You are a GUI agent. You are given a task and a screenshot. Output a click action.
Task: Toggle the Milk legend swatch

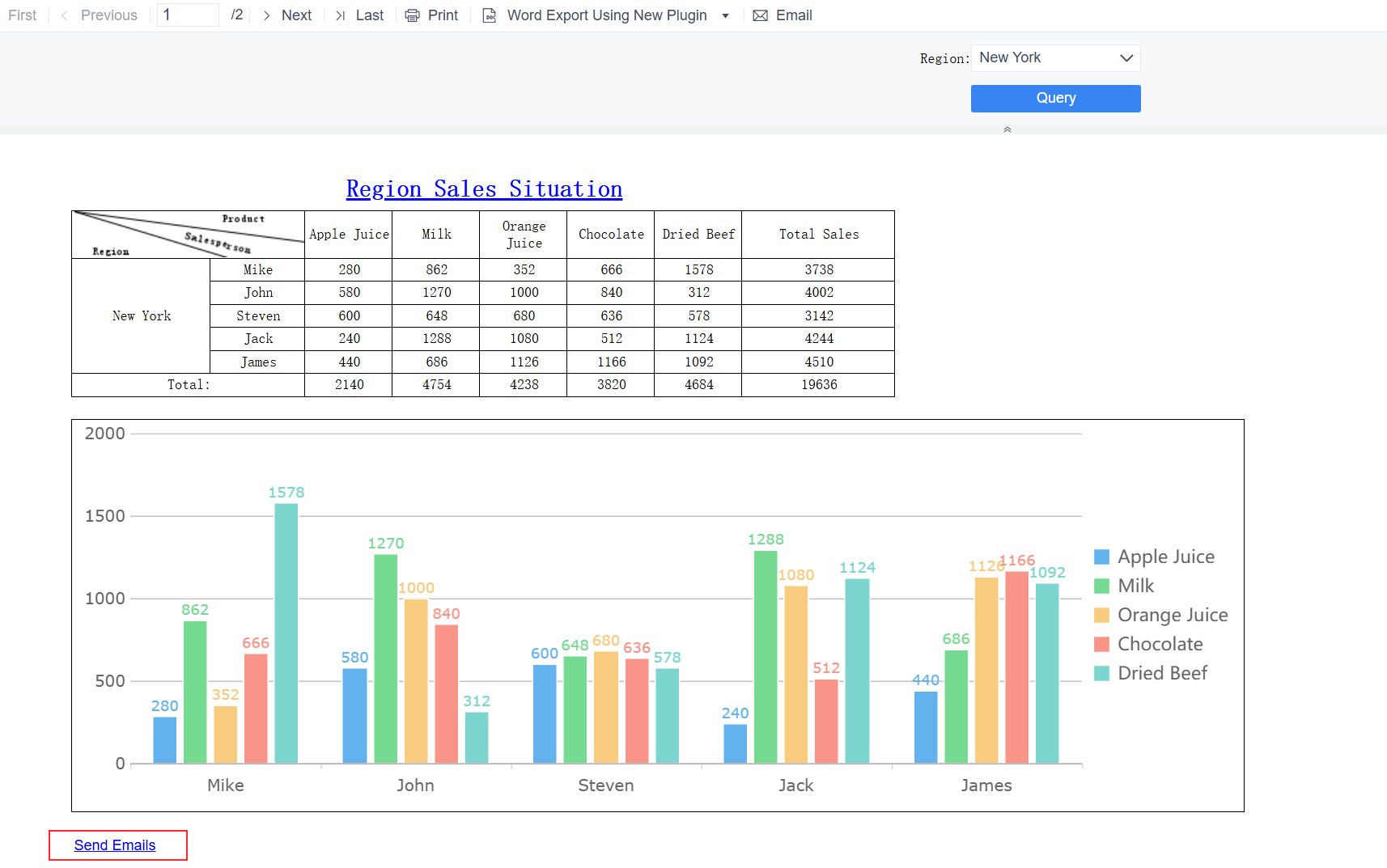[1101, 586]
